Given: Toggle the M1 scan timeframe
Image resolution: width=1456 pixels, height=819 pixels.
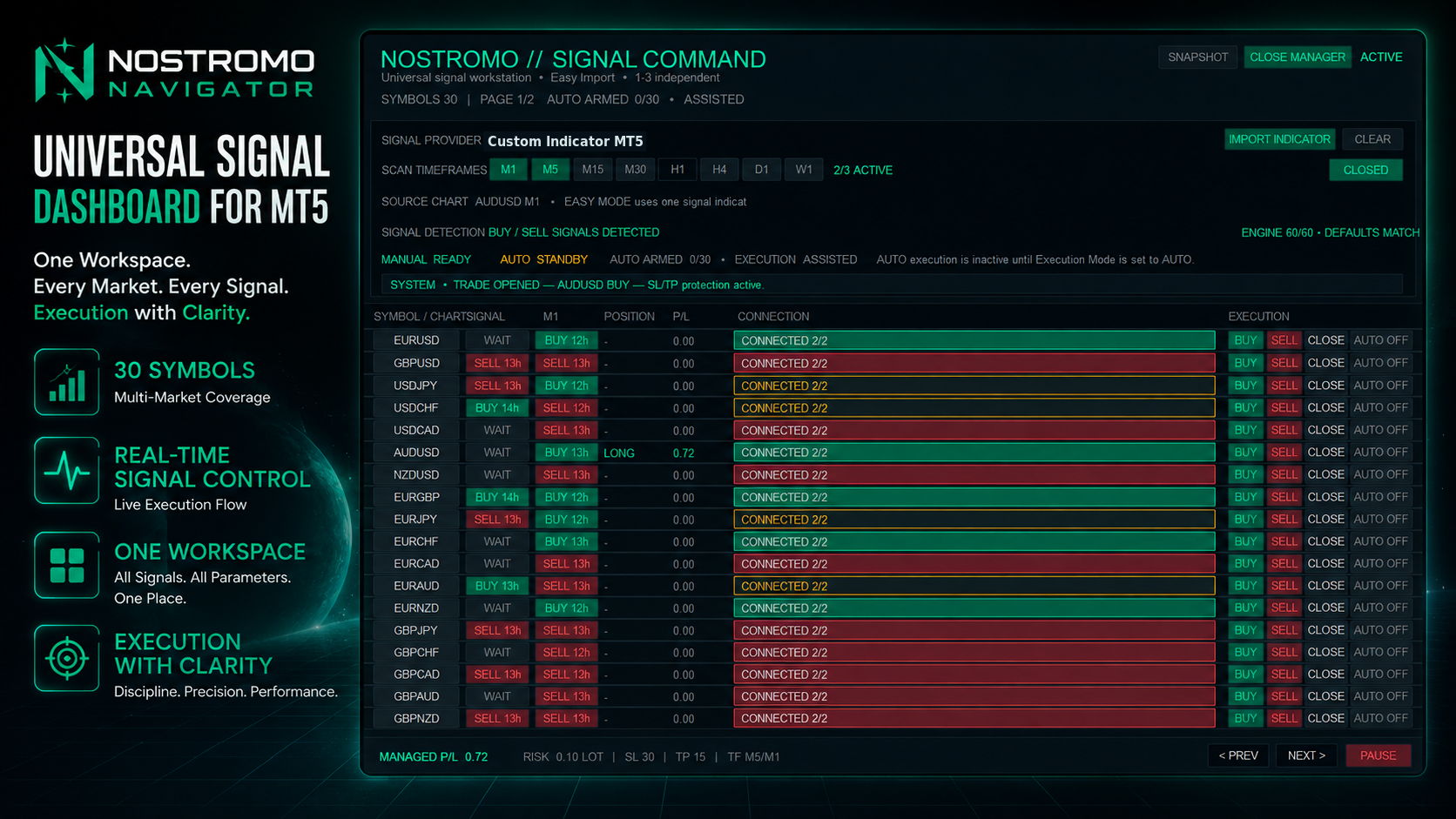Looking at the screenshot, I should (x=509, y=170).
